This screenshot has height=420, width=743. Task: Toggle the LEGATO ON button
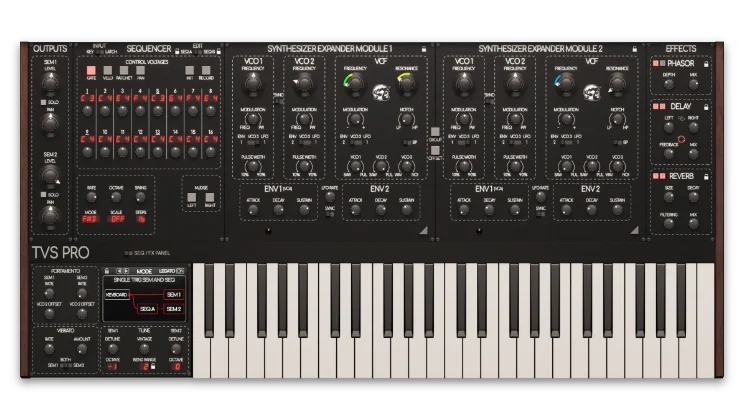point(180,271)
